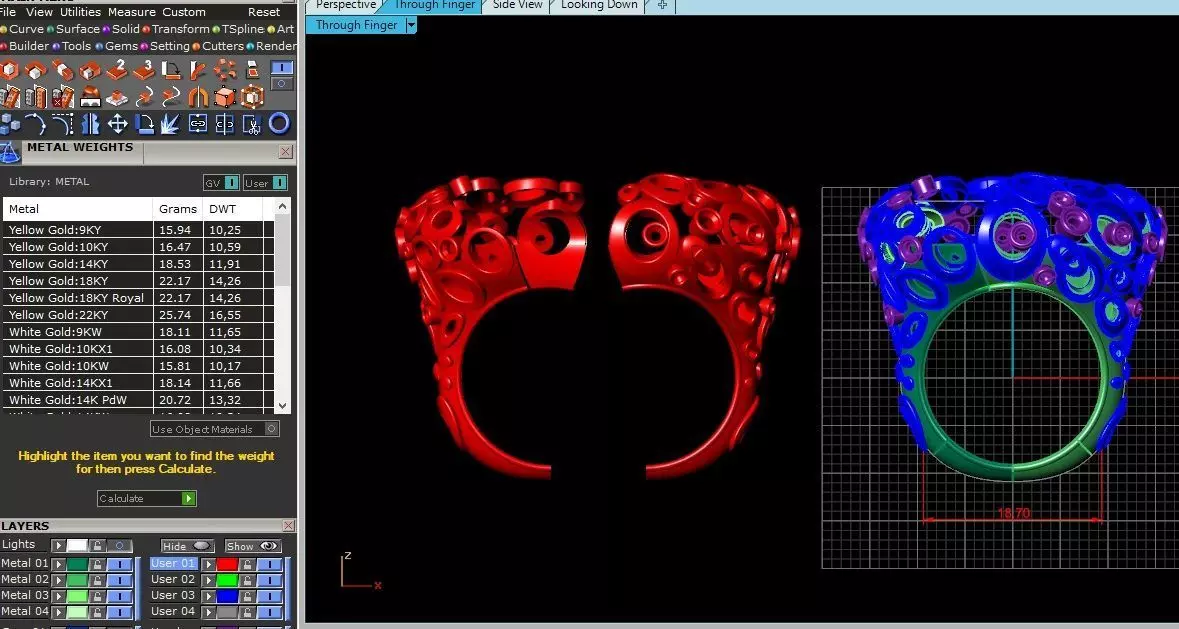Open the Gems menu category
1179x629 pixels.
(x=121, y=46)
